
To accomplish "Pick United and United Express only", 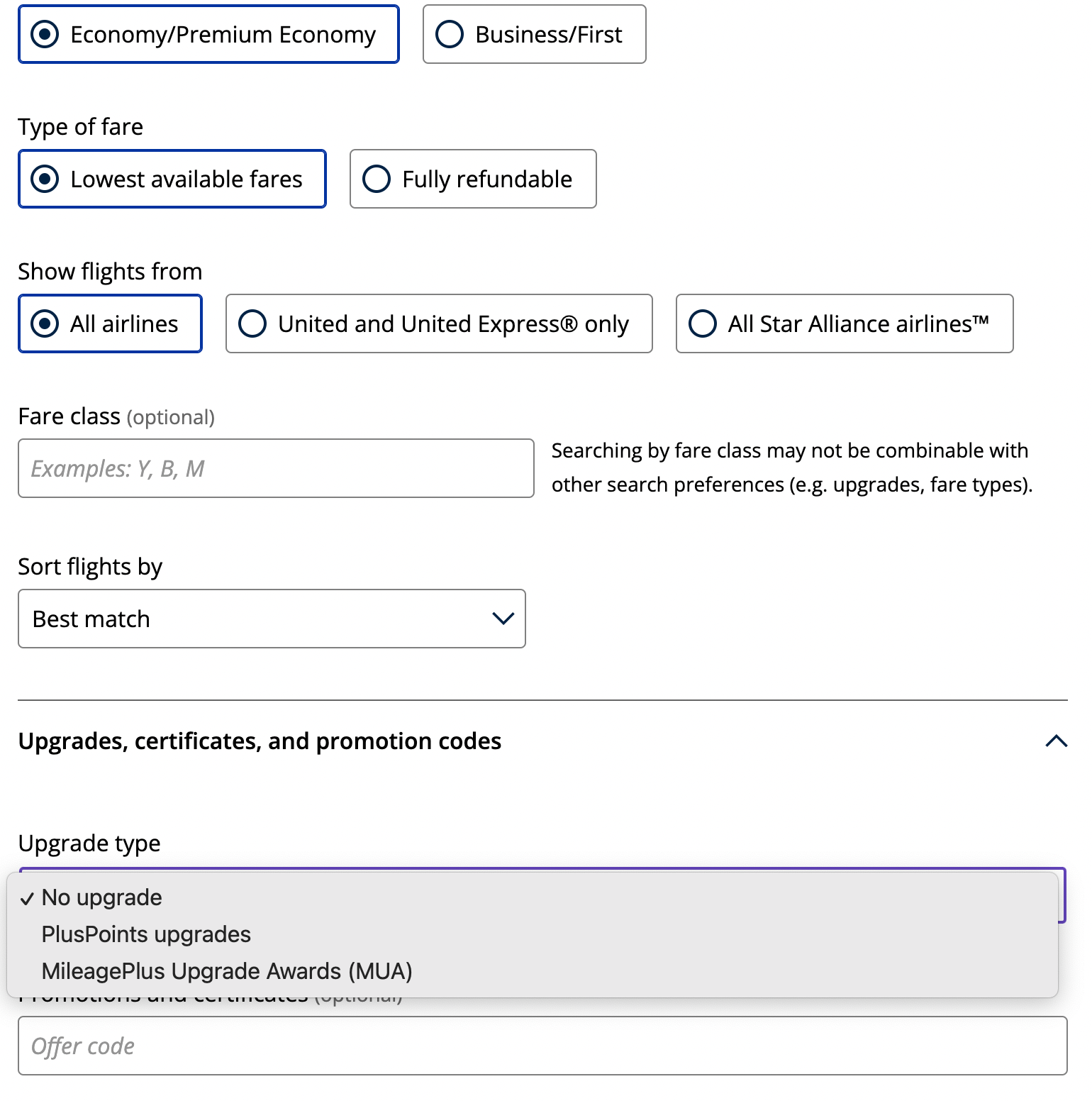I will point(252,324).
